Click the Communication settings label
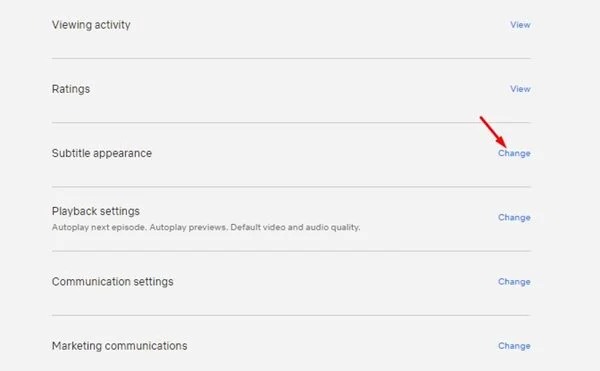Screen dimensions: 600x371 tap(112, 282)
